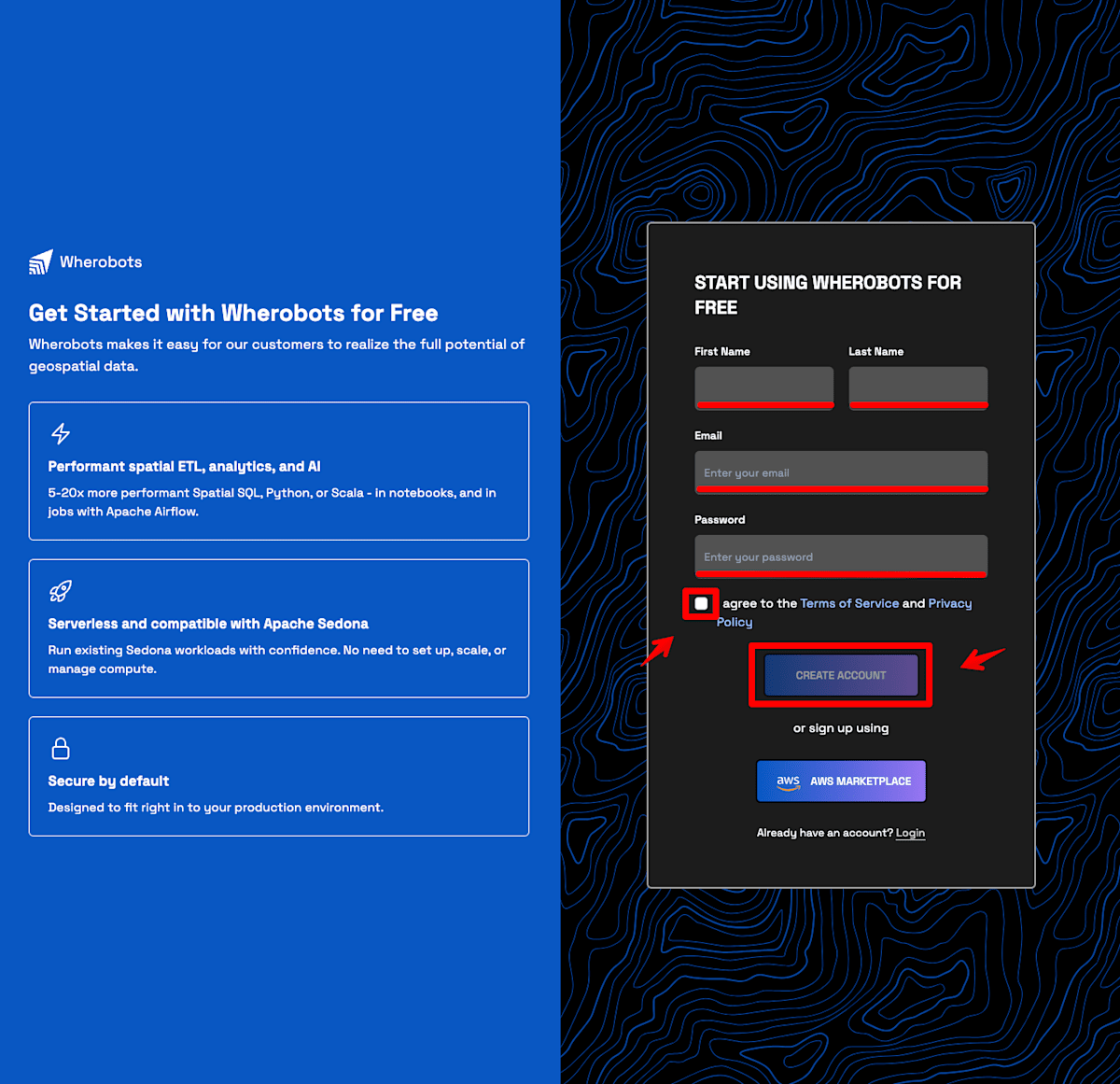Click the Already have an account? text

point(824,833)
